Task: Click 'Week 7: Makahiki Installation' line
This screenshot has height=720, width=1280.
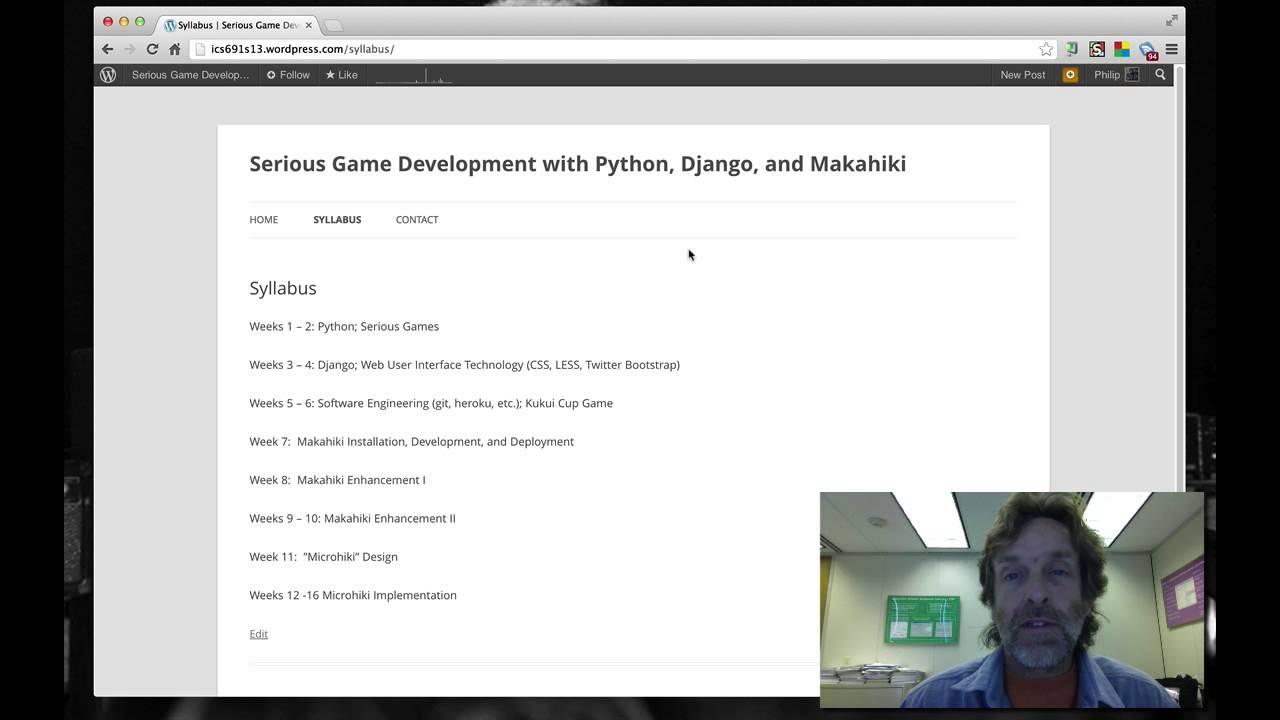Action: (x=411, y=442)
